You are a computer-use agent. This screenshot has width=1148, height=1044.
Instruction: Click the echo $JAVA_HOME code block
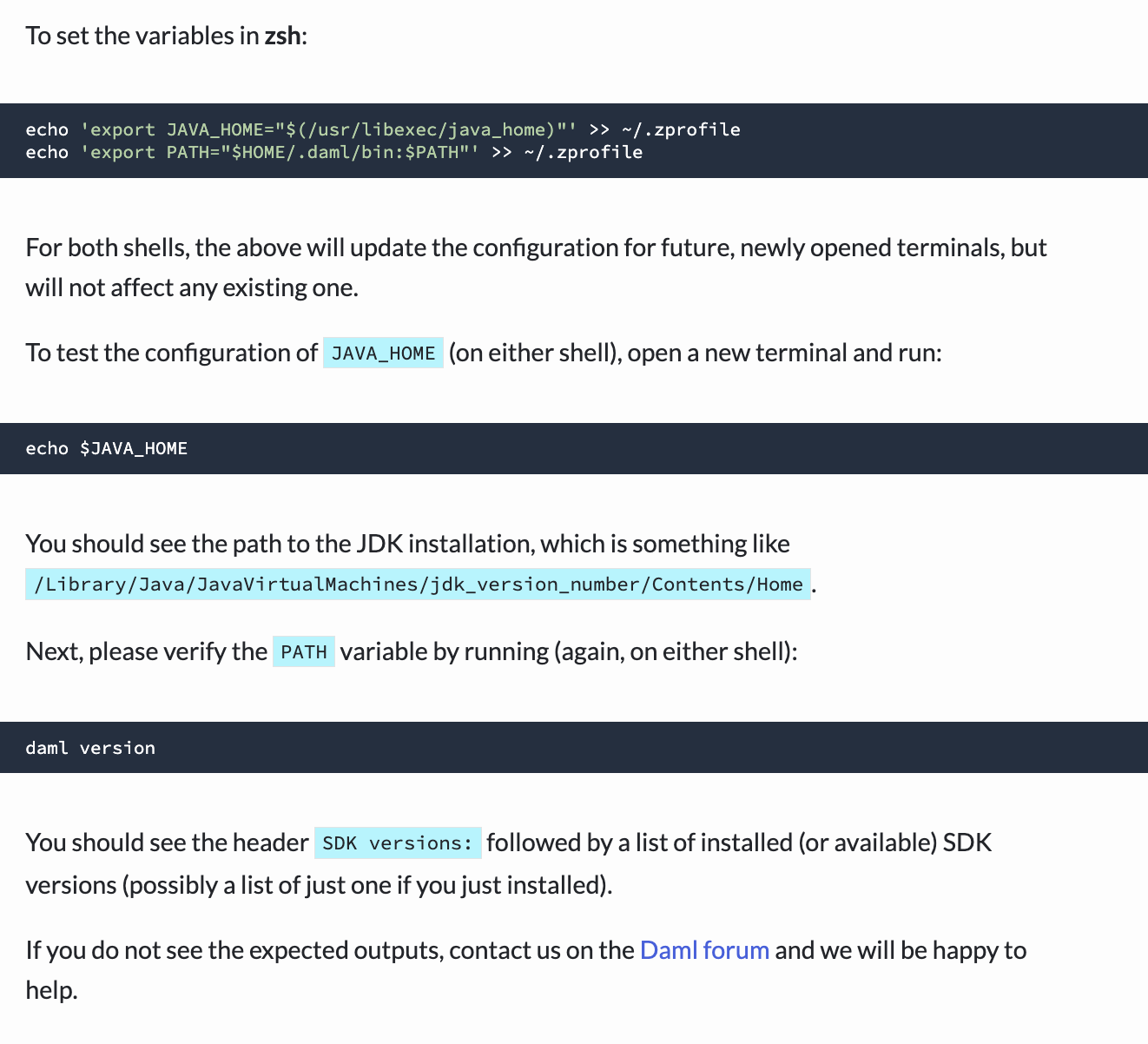pos(107,448)
